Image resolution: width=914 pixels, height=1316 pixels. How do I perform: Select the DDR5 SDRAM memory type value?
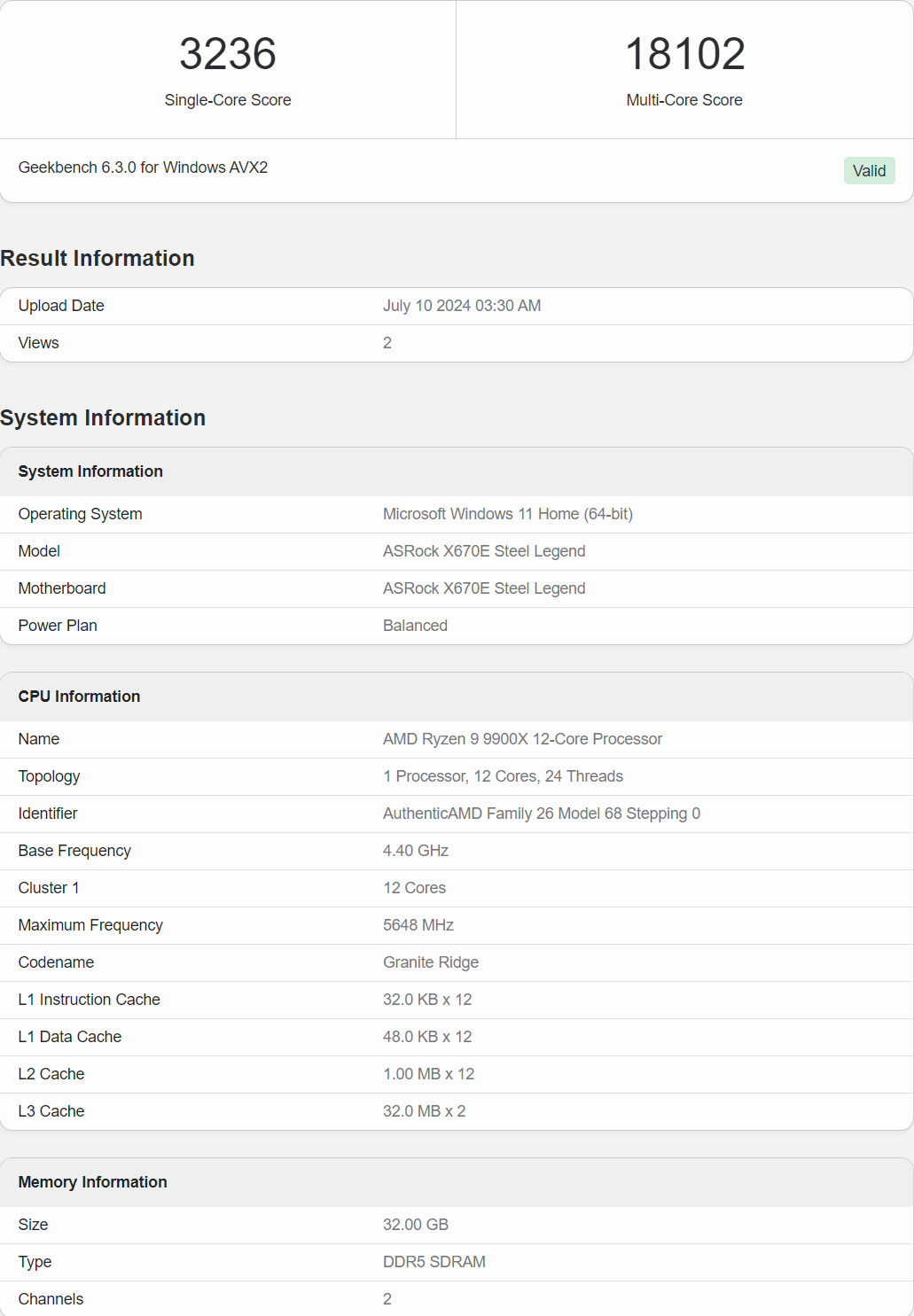coord(434,1262)
